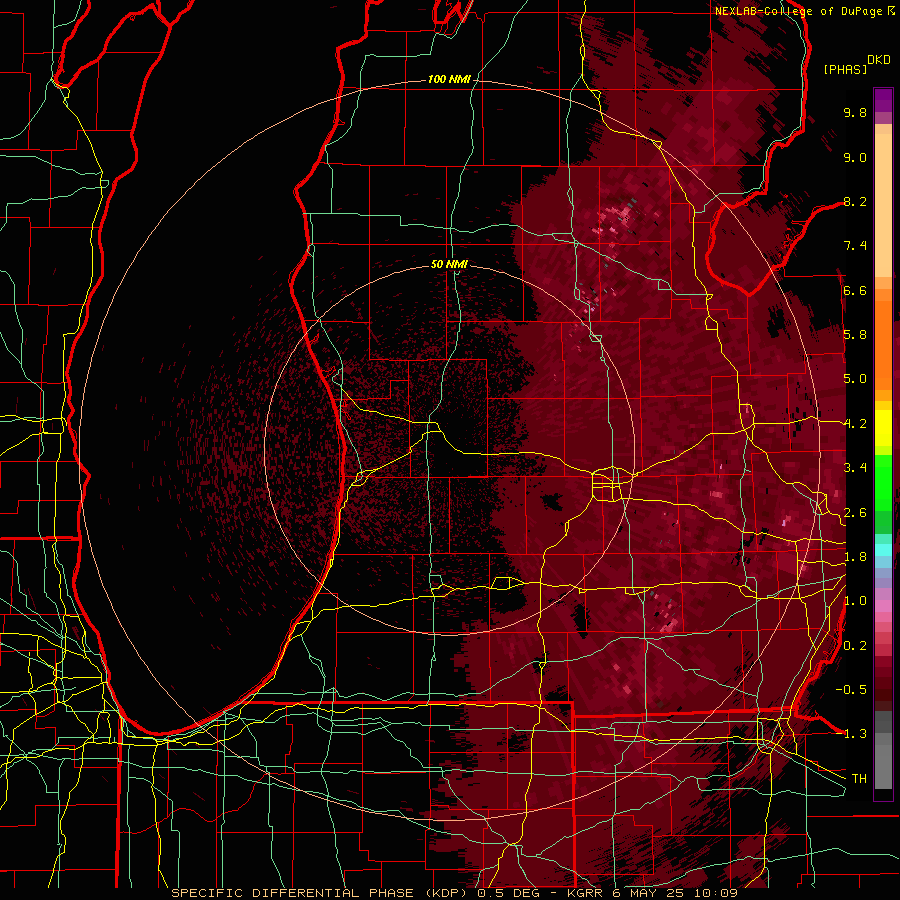Select the 0.2 scale label
Image resolution: width=900 pixels, height=900 pixels.
point(855,646)
